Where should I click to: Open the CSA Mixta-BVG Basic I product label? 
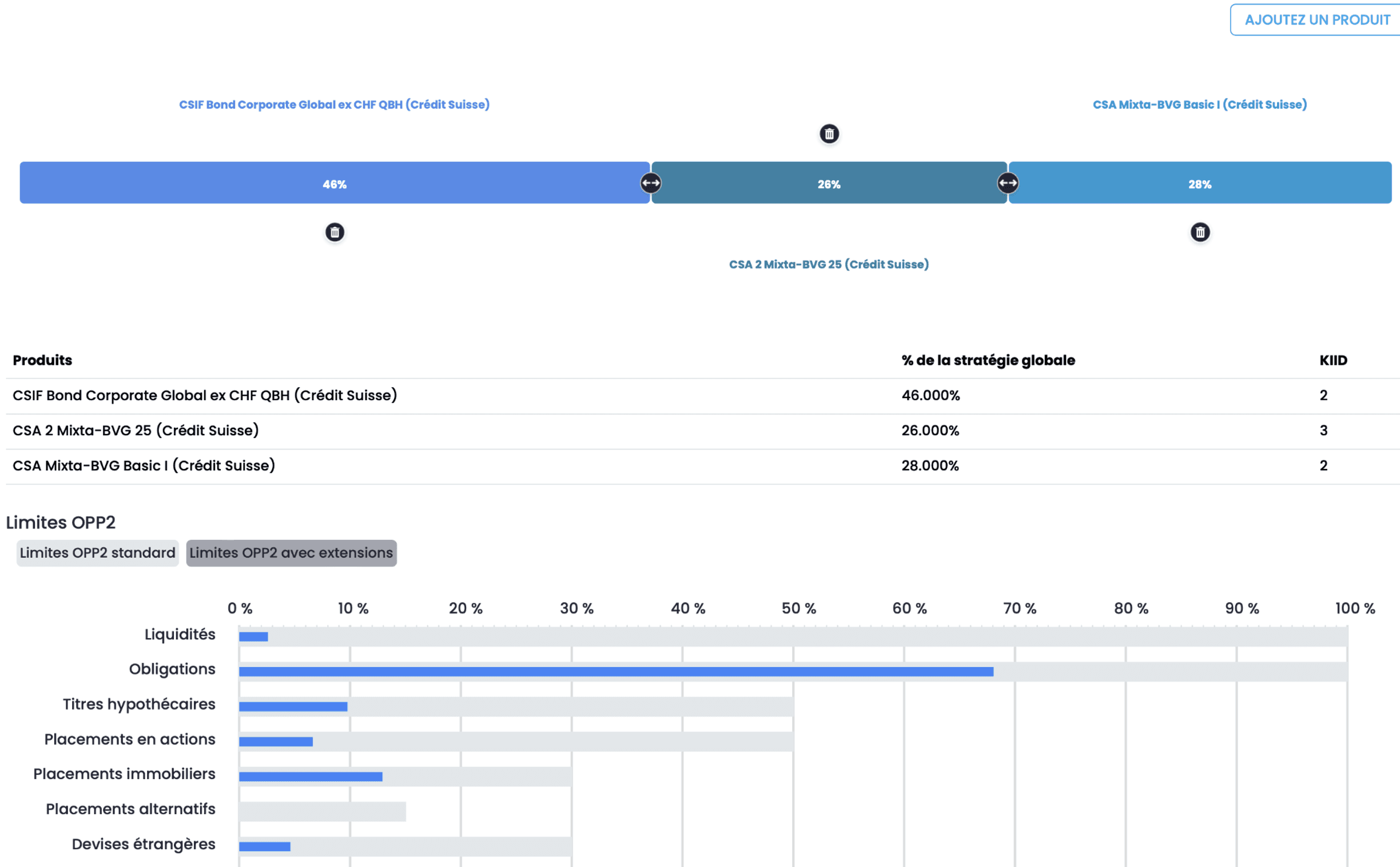click(1199, 104)
